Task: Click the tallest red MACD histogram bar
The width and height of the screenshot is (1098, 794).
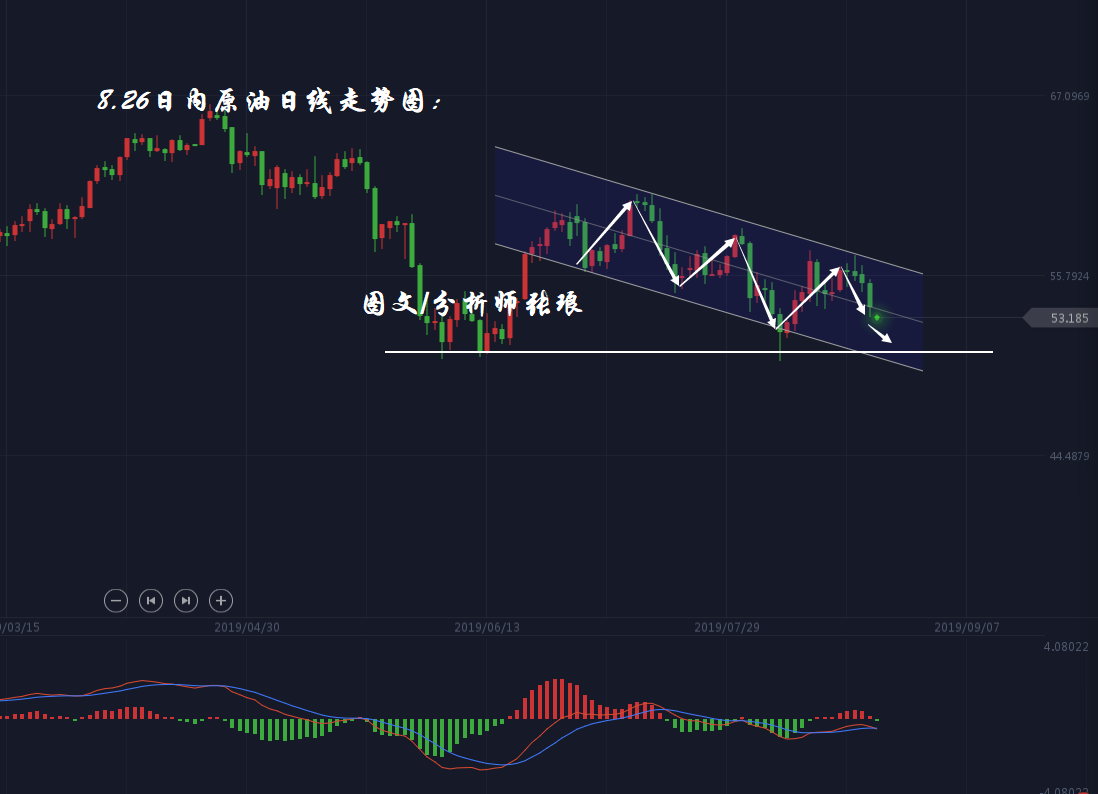Action: point(561,698)
